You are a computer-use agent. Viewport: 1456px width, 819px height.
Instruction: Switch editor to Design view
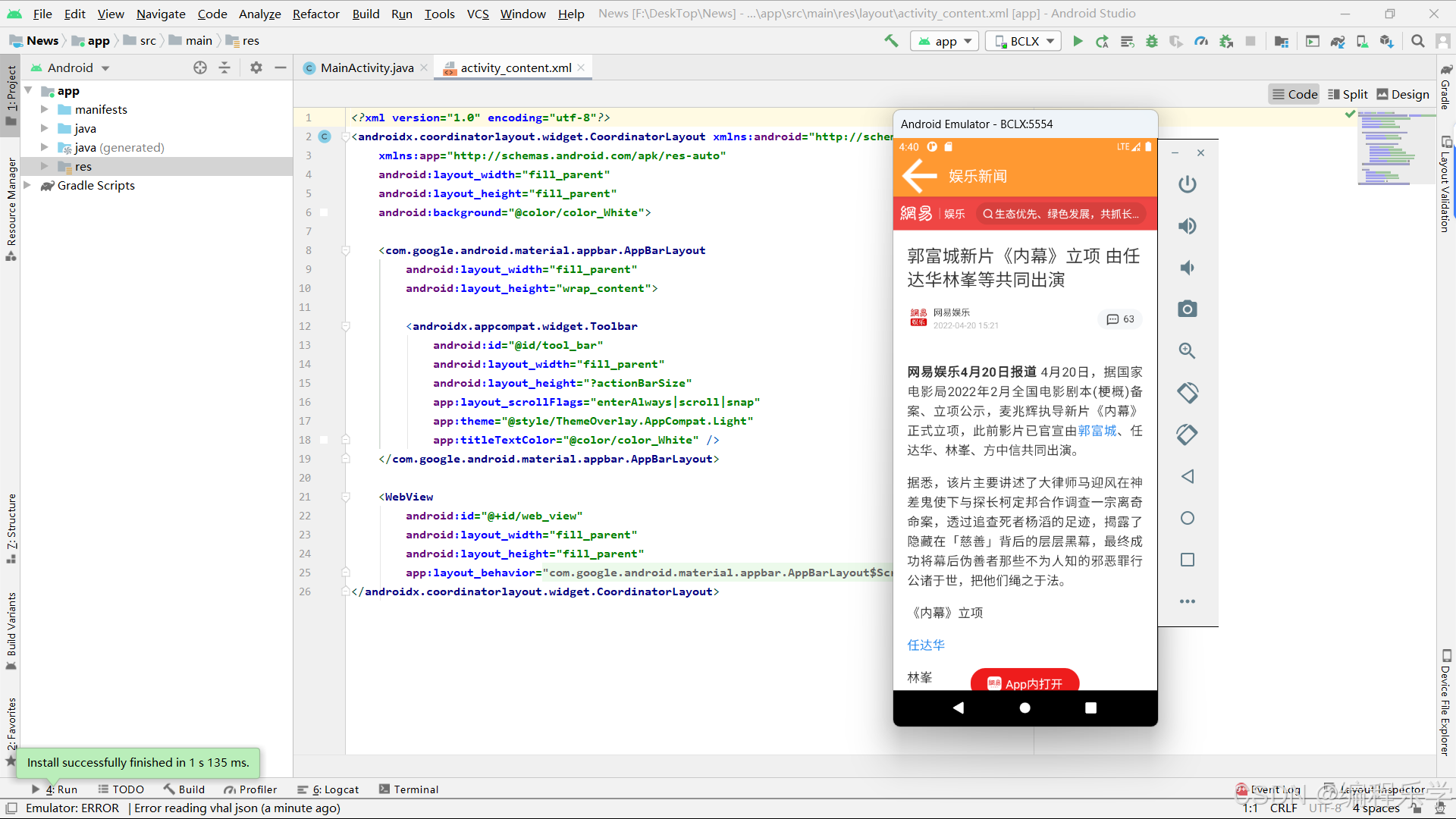point(1403,94)
